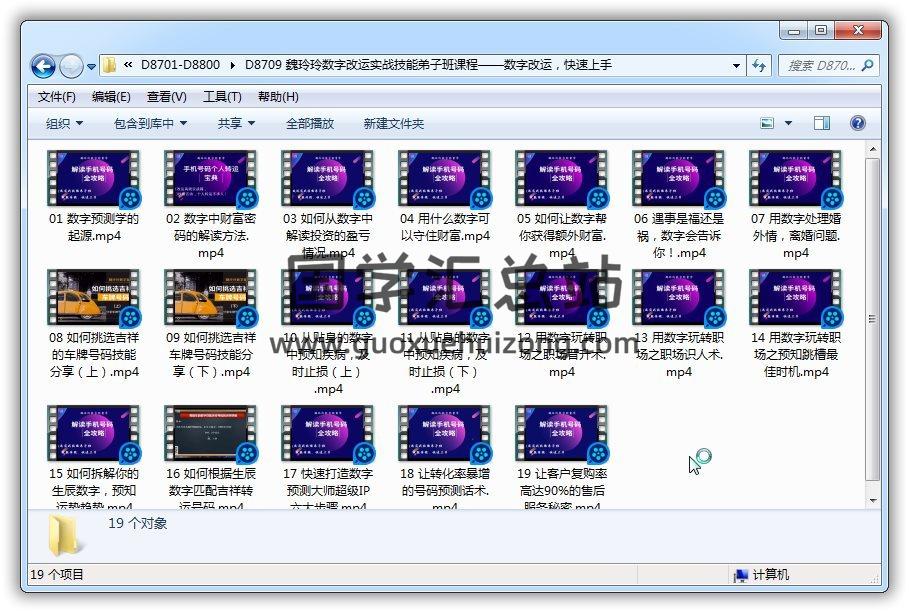Click the scrollbar up arrow

point(872,150)
